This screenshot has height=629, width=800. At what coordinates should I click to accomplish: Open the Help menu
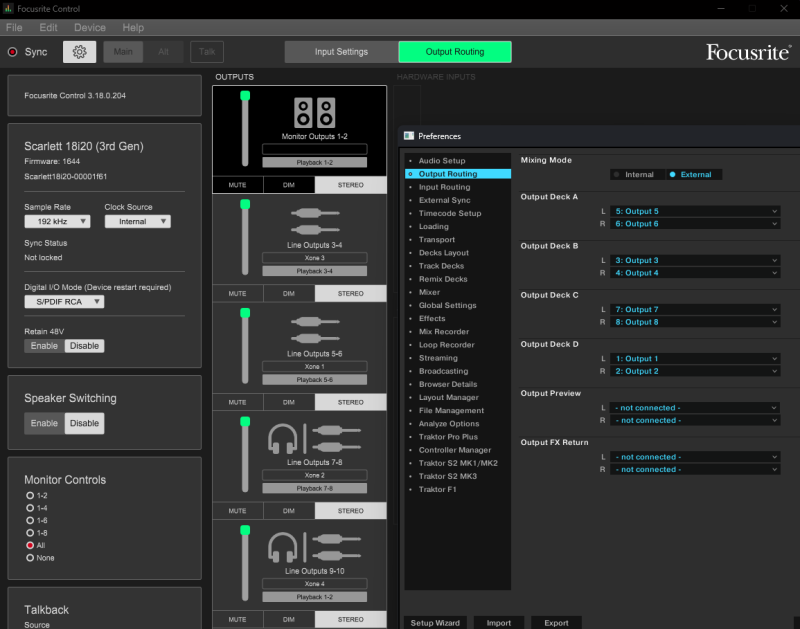tap(133, 28)
